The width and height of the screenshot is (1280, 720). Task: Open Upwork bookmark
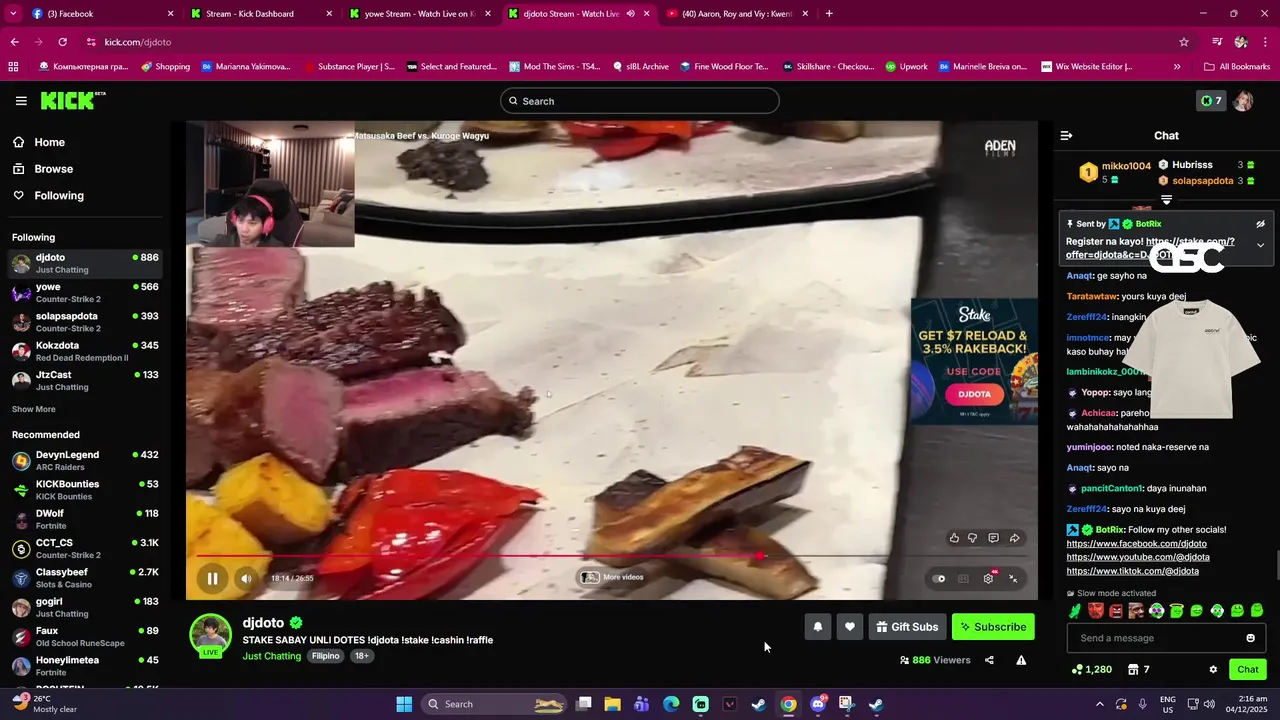pos(906,66)
